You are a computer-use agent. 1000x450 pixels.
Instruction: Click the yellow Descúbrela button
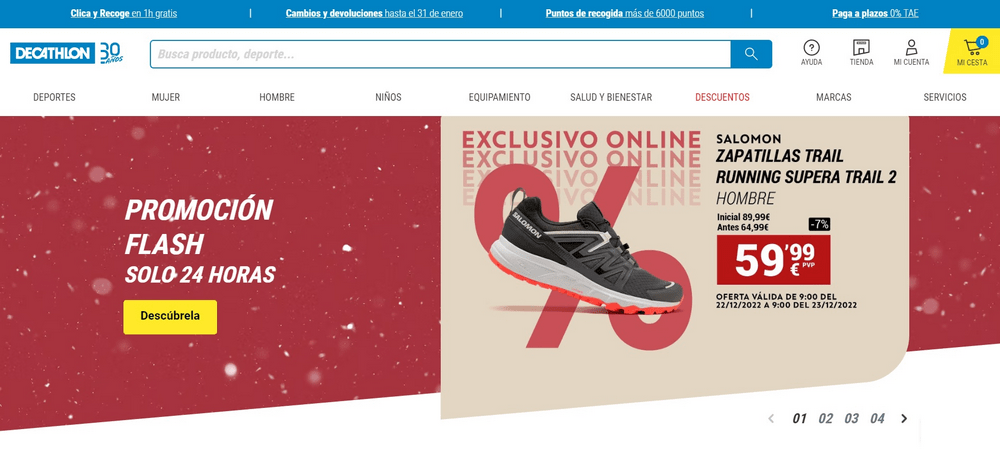170,317
